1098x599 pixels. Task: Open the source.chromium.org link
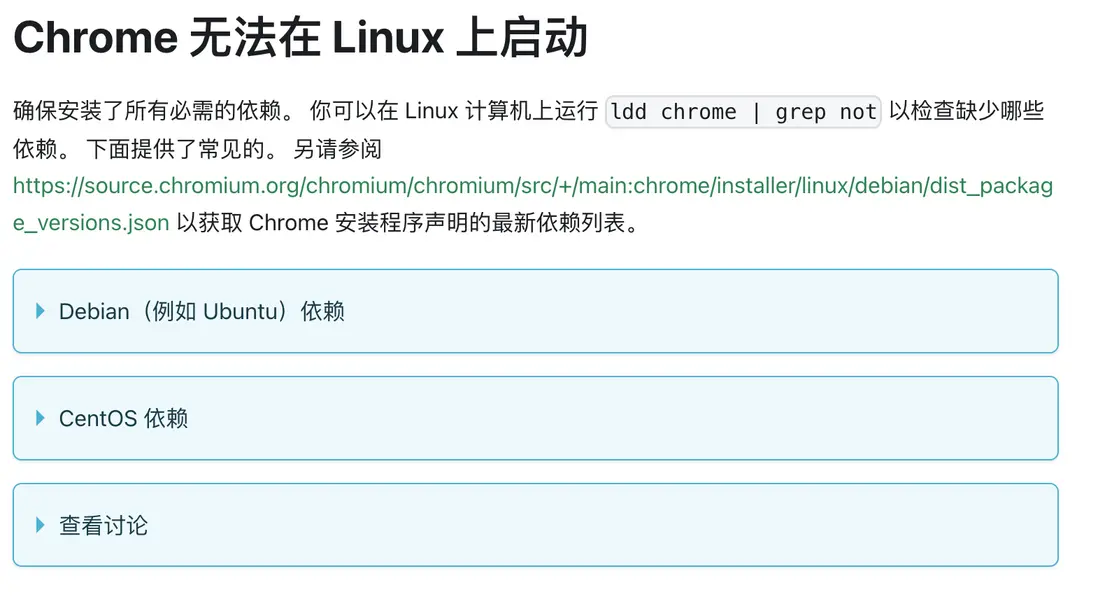pos(532,186)
